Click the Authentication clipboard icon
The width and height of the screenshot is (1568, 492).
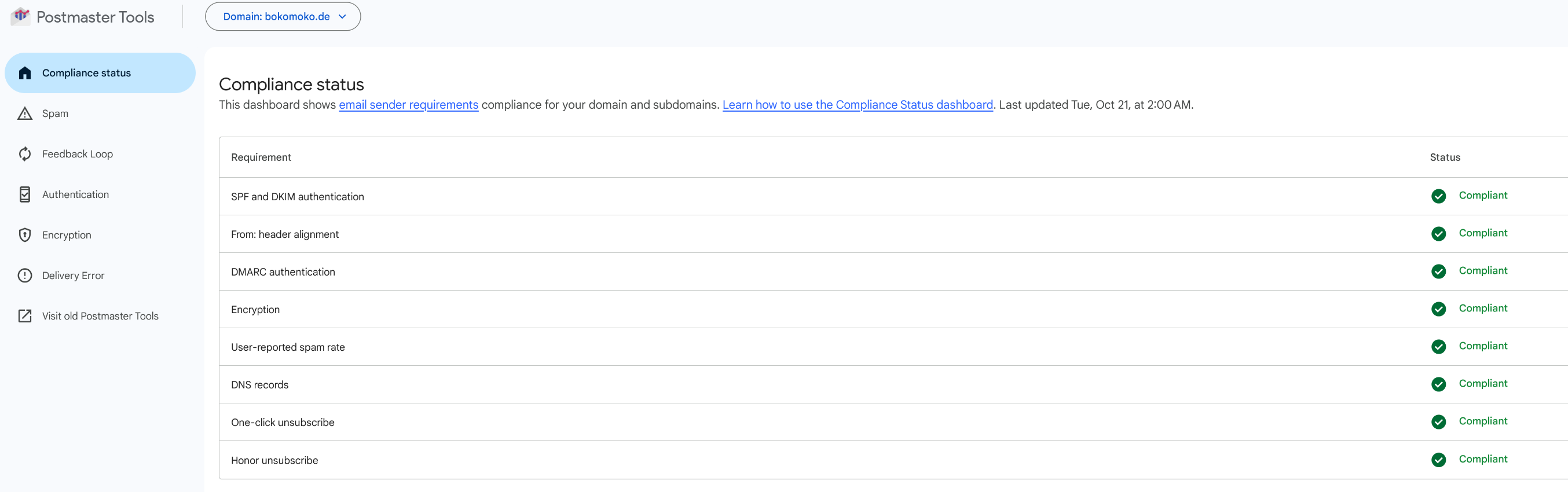[x=25, y=194]
